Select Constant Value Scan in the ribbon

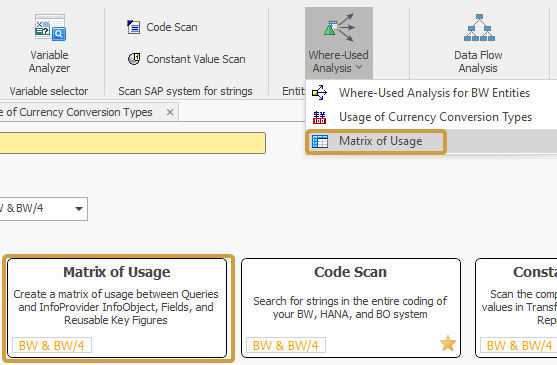point(186,59)
